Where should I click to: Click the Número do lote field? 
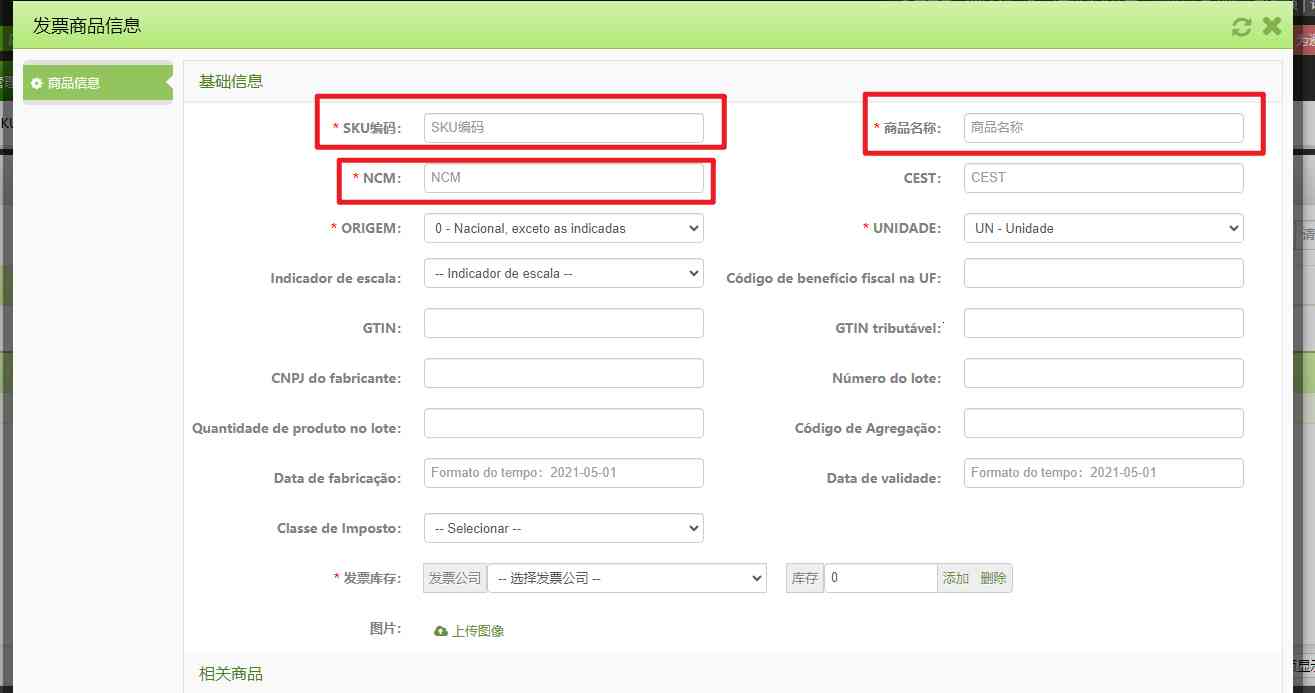(1103, 373)
